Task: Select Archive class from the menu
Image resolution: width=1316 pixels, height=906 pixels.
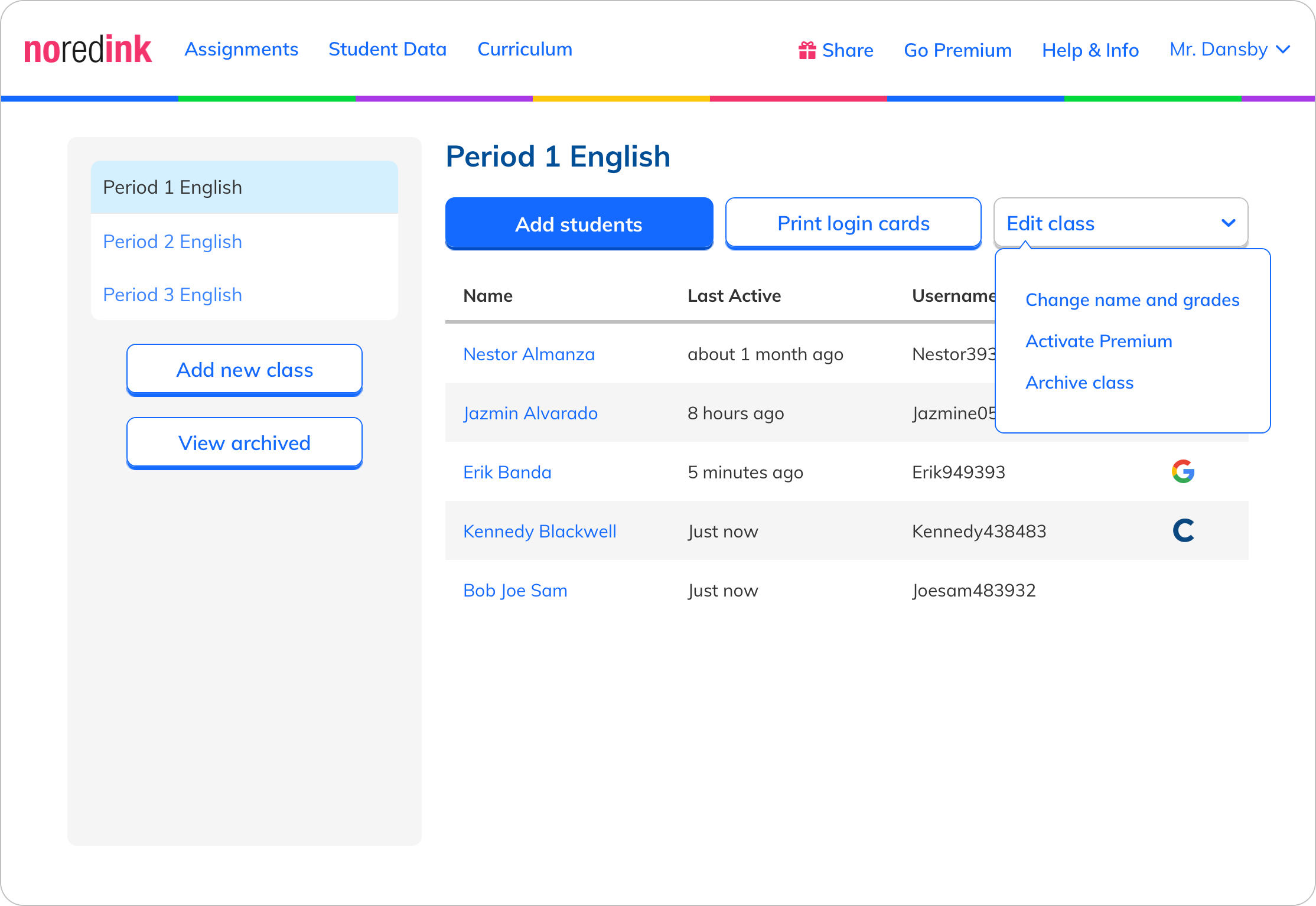Action: point(1079,383)
